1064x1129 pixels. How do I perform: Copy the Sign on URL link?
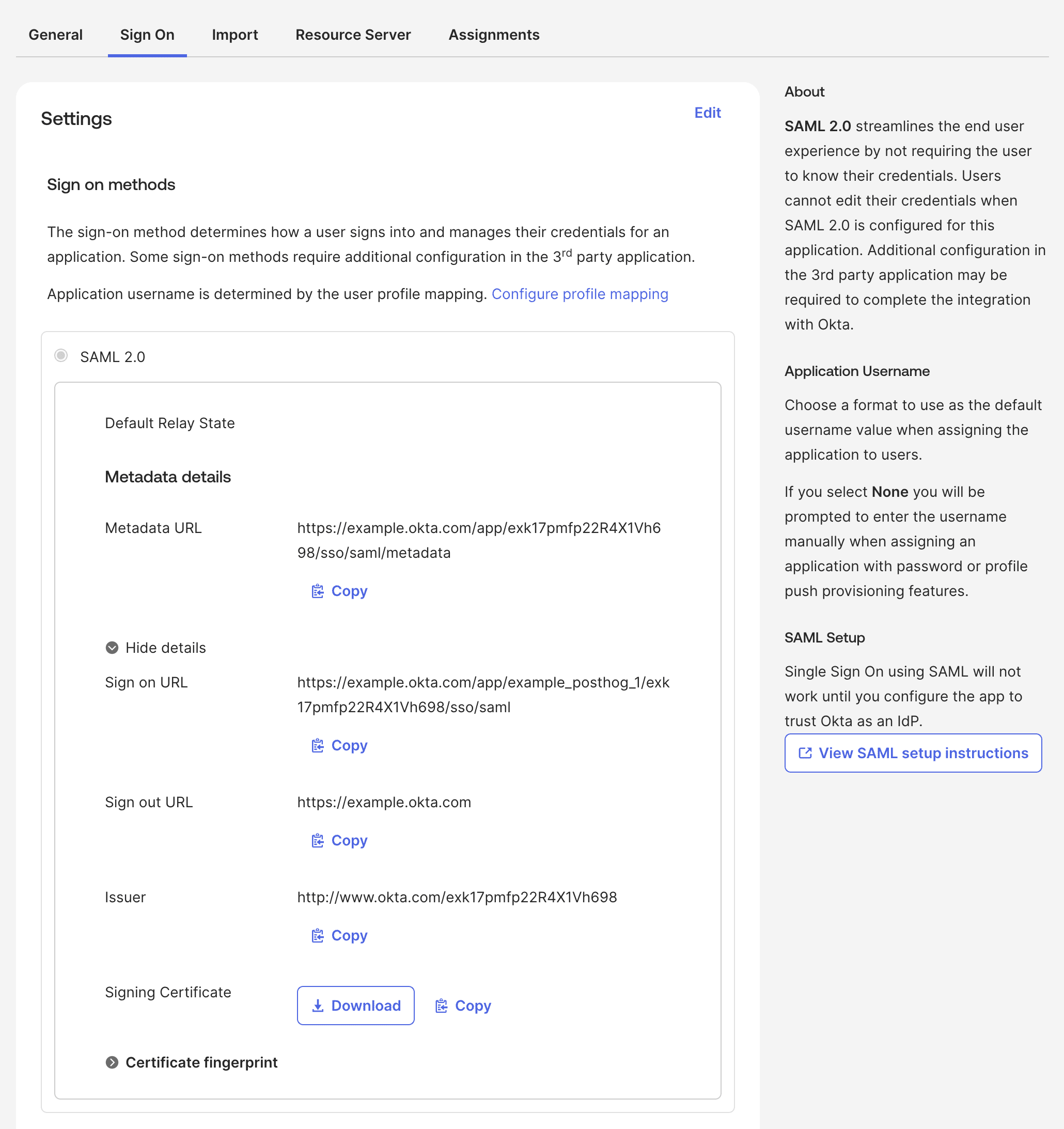coord(349,745)
